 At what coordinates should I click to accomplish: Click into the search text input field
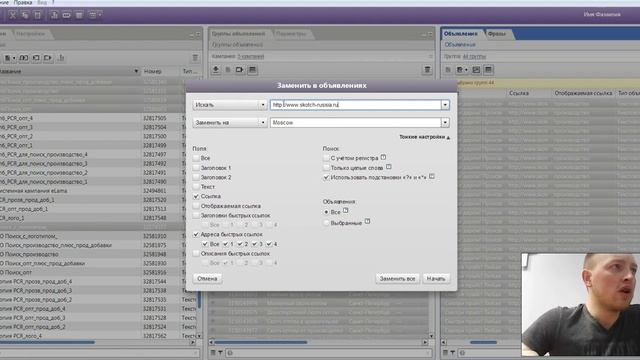356,105
